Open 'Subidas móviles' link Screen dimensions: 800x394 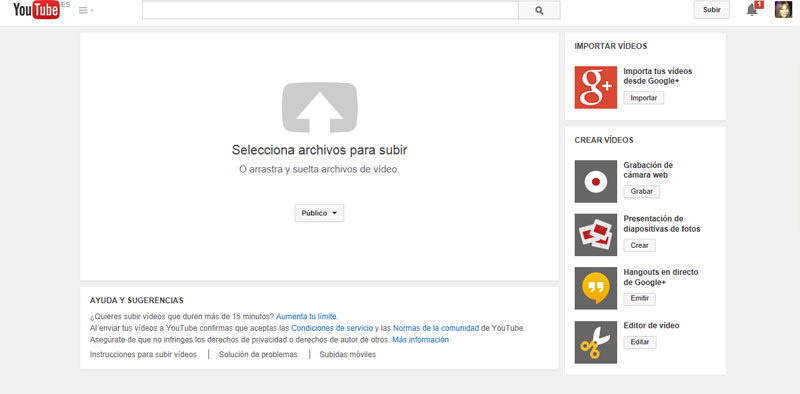(347, 355)
